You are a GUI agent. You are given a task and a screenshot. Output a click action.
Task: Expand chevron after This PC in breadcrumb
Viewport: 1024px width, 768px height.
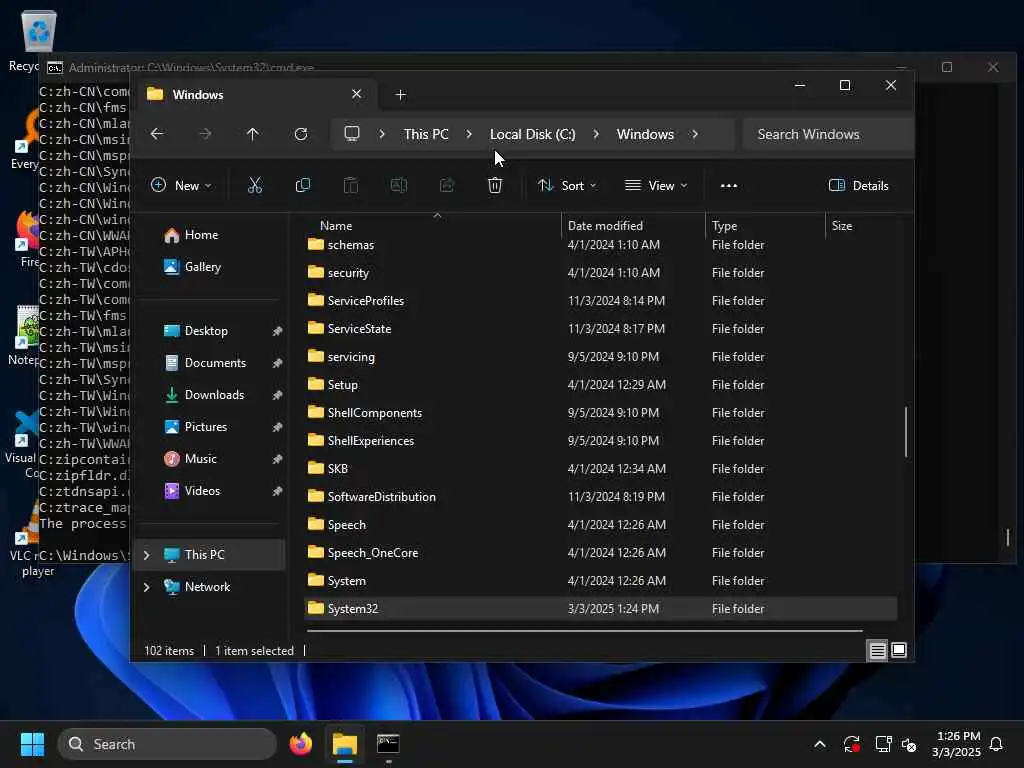(x=469, y=134)
